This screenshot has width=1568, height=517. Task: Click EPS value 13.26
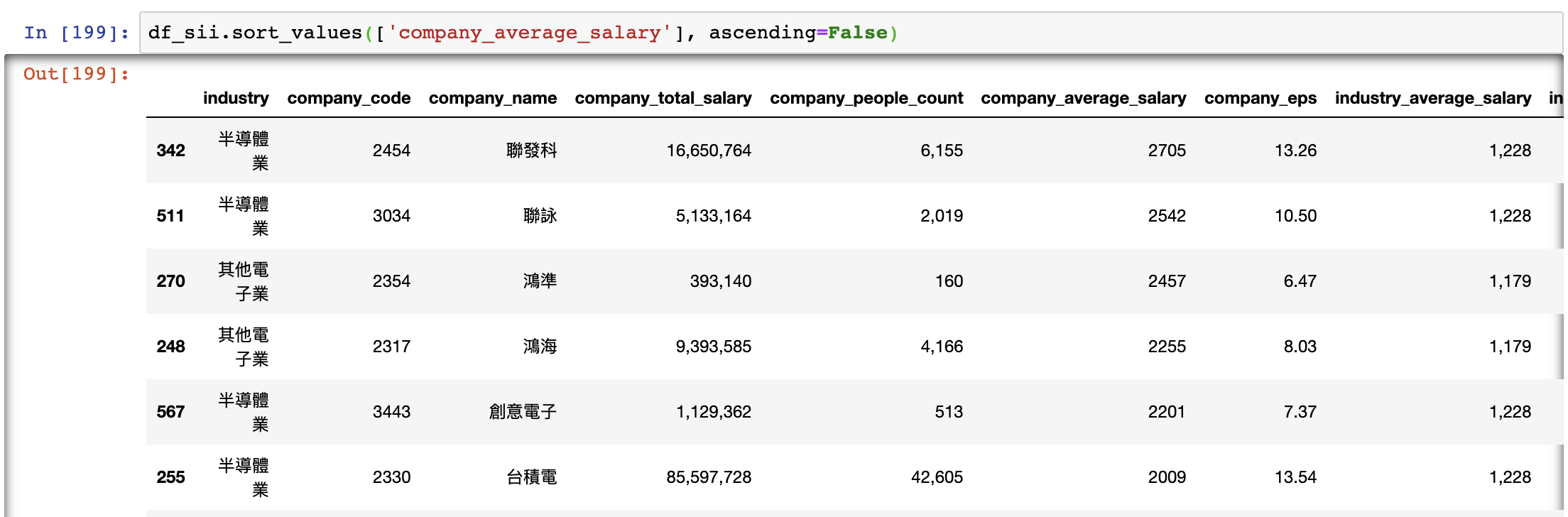tap(1295, 151)
